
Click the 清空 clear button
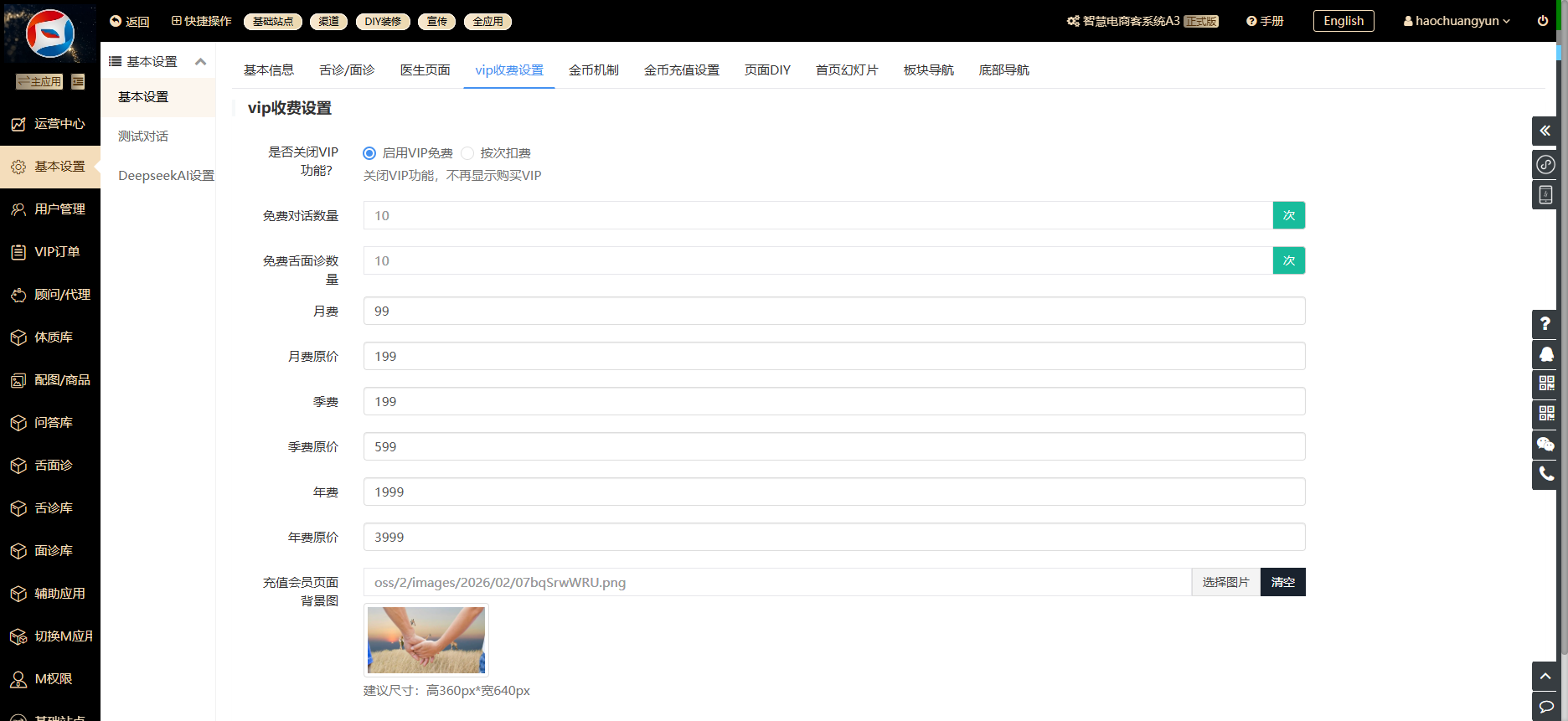pyautogui.click(x=1282, y=582)
